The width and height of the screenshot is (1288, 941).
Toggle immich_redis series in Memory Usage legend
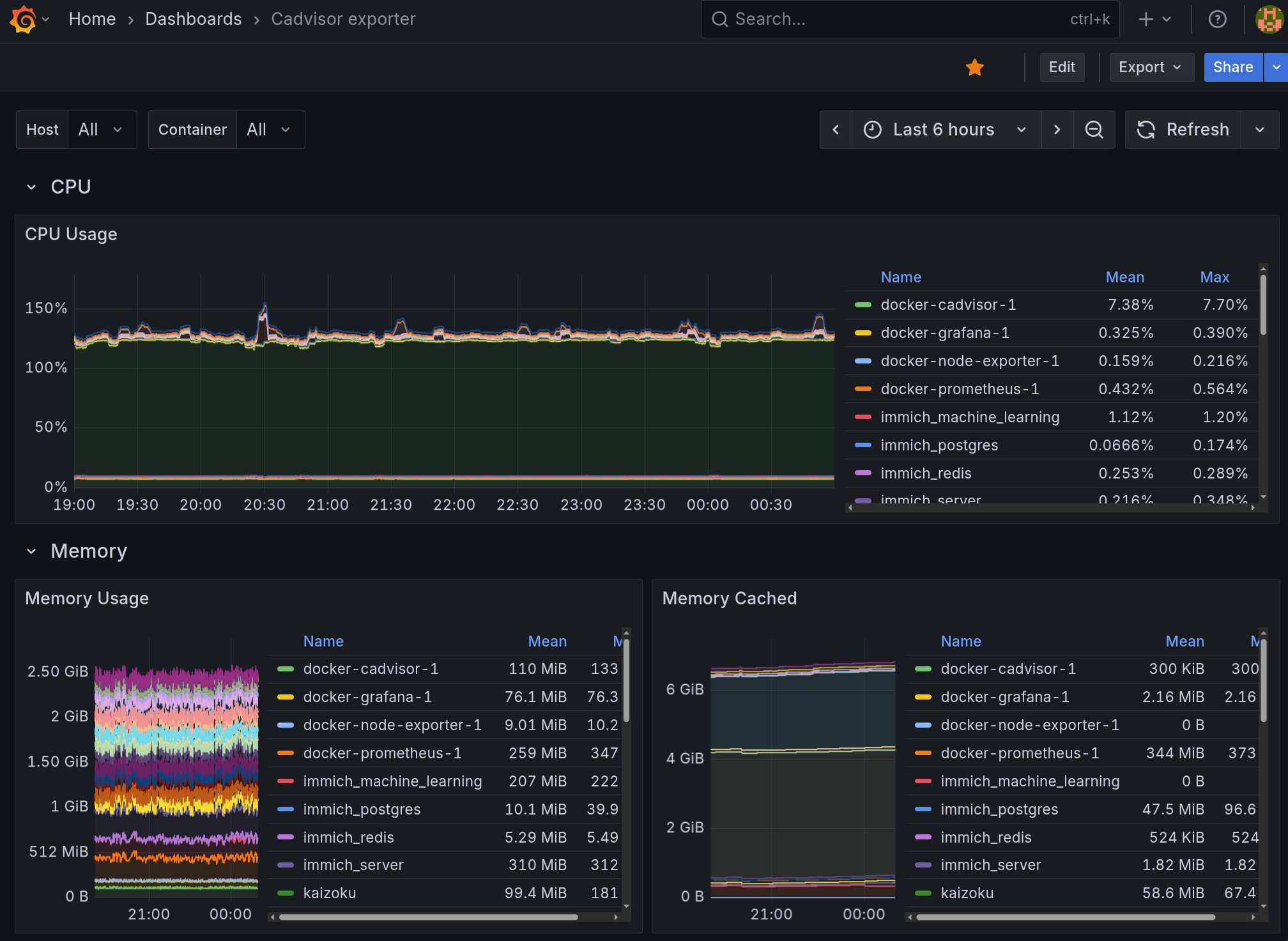[x=348, y=837]
